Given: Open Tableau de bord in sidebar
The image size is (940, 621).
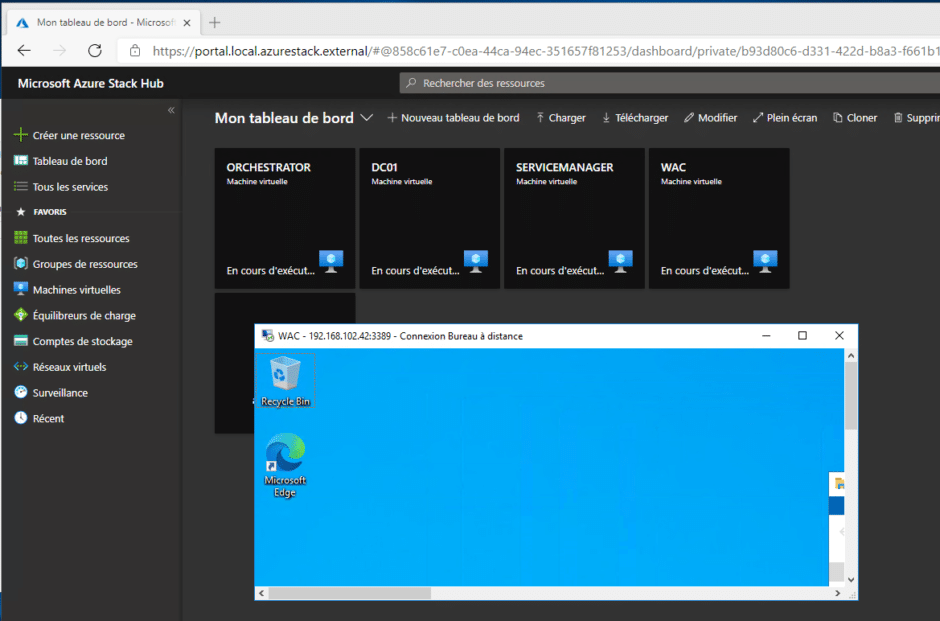Looking at the screenshot, I should (69, 161).
